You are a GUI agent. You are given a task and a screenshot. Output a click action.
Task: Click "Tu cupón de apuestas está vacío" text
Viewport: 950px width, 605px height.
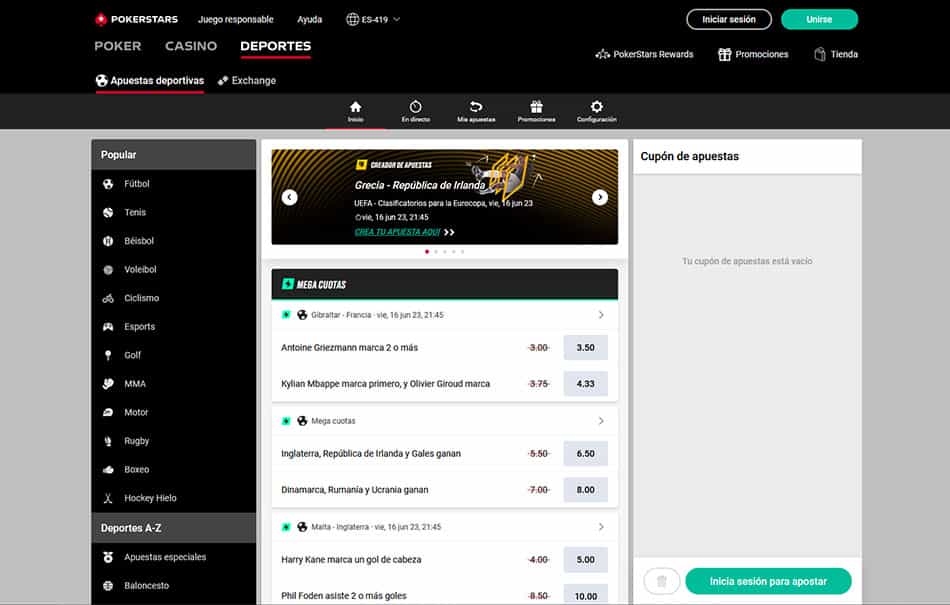(747, 261)
